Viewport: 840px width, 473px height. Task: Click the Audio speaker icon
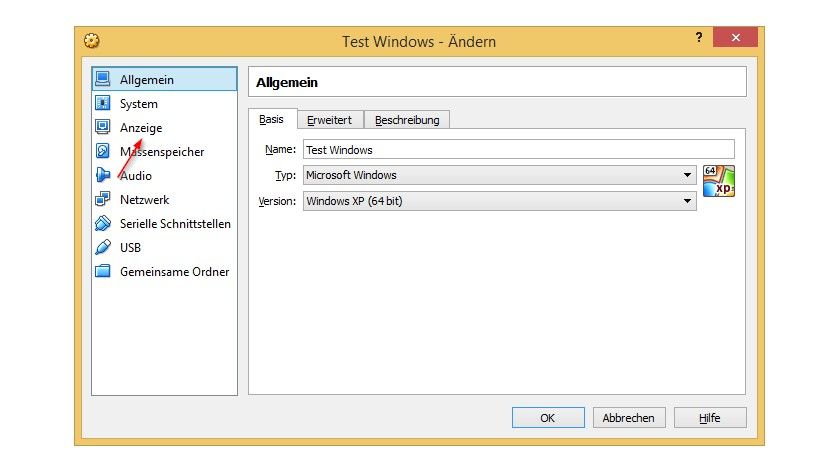coord(102,175)
